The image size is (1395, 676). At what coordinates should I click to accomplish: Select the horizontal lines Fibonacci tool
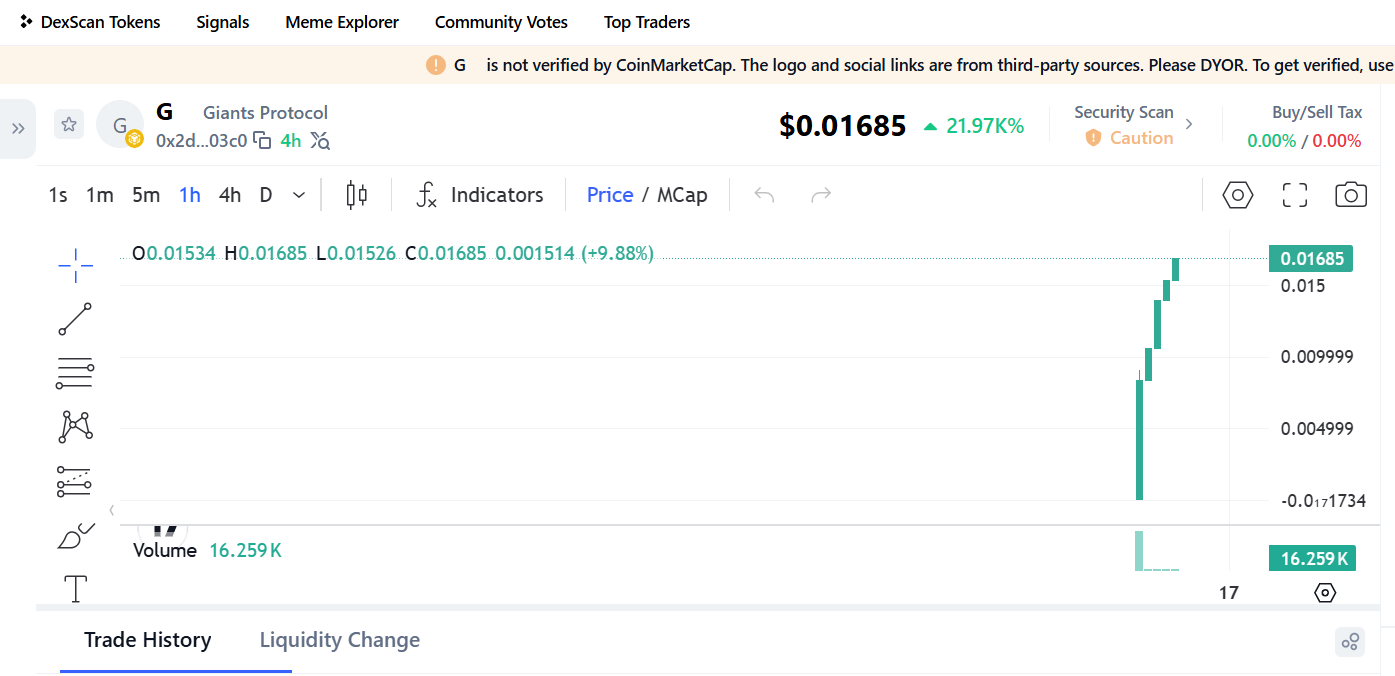[x=76, y=373]
